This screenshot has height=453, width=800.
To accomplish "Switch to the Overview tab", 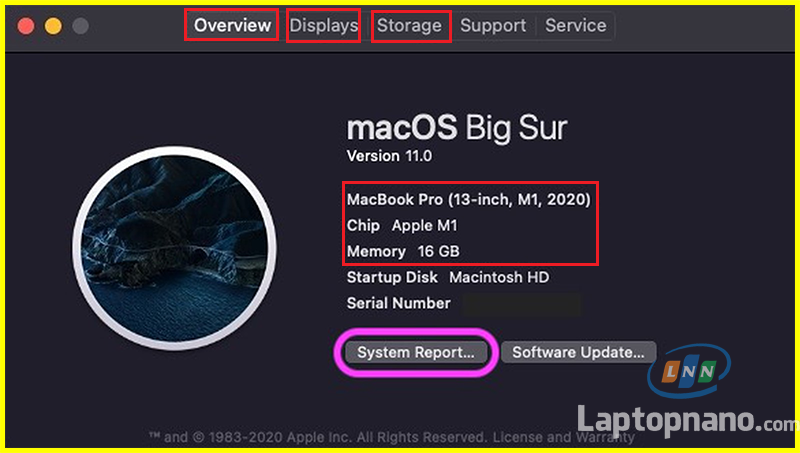I will [x=232, y=25].
